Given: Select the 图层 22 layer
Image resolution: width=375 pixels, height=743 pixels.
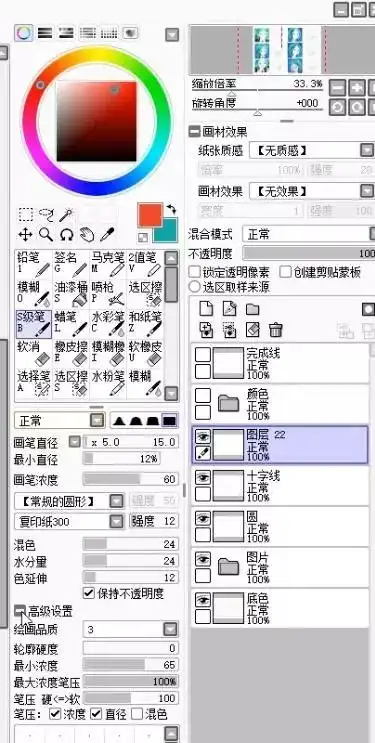Looking at the screenshot, I should [x=280, y=444].
